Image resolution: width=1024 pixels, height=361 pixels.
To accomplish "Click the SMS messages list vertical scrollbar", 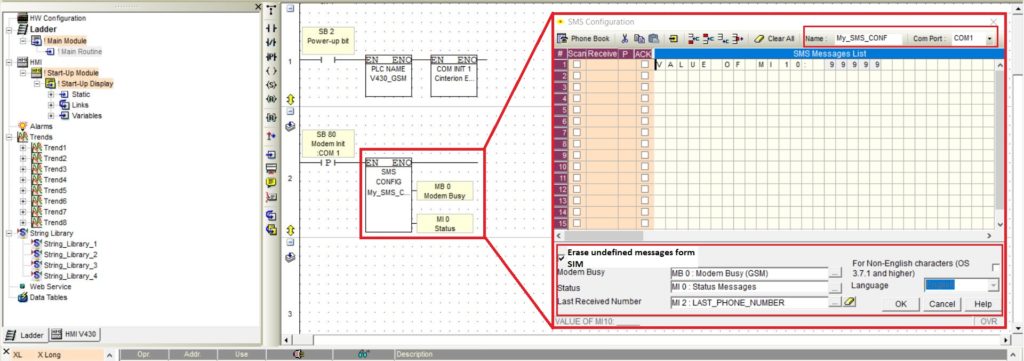I will [999, 144].
